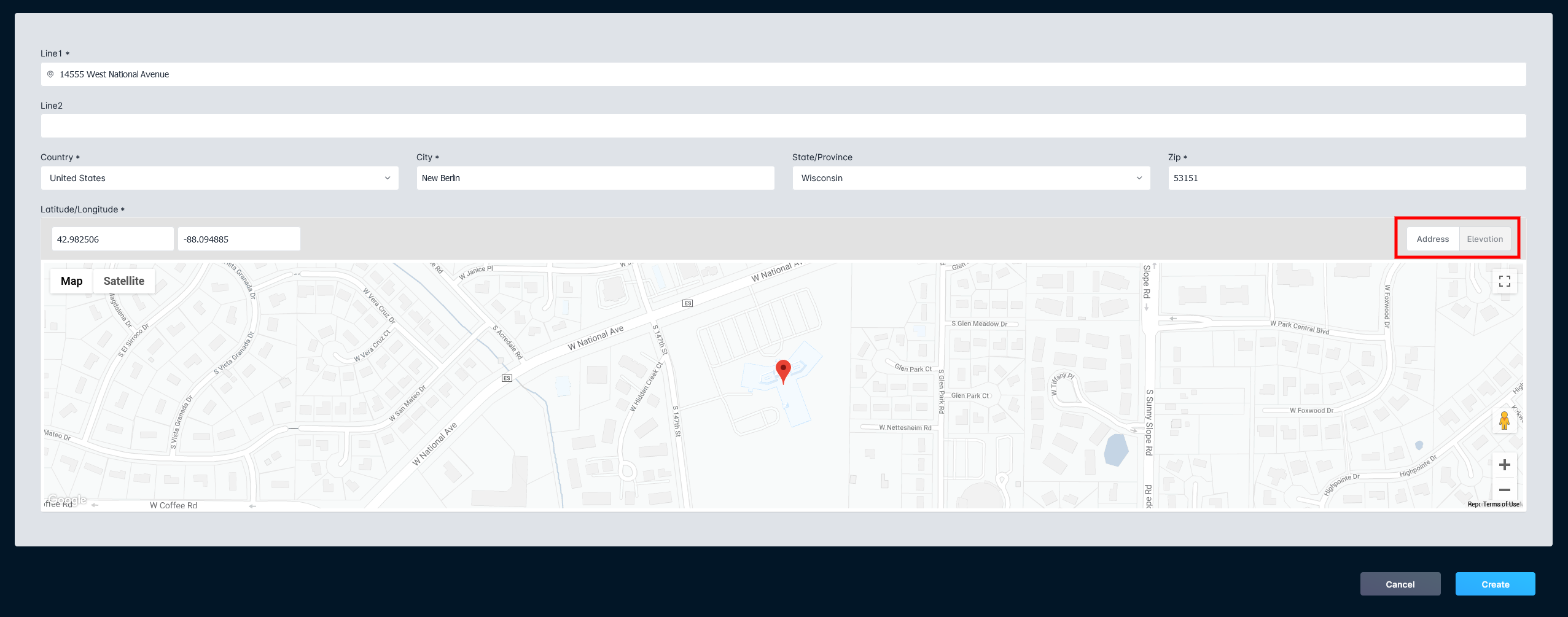Screen dimensions: 1568x617
Task: Click W Park Central Blvd map label
Action: coord(1300,327)
